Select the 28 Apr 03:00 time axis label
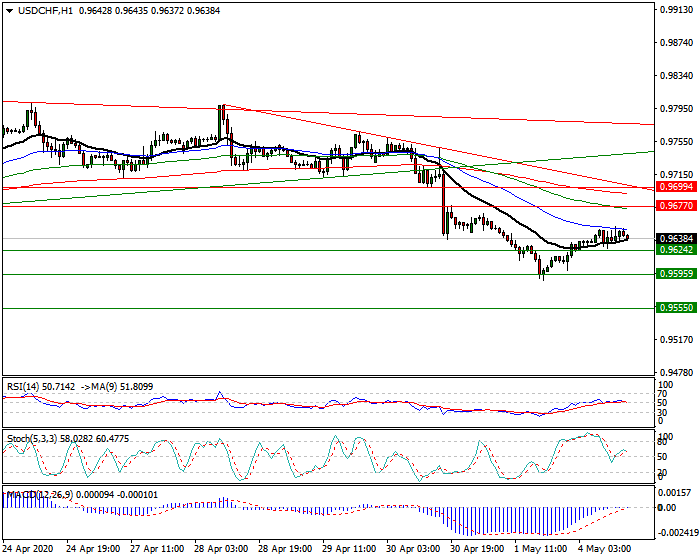 [221, 548]
